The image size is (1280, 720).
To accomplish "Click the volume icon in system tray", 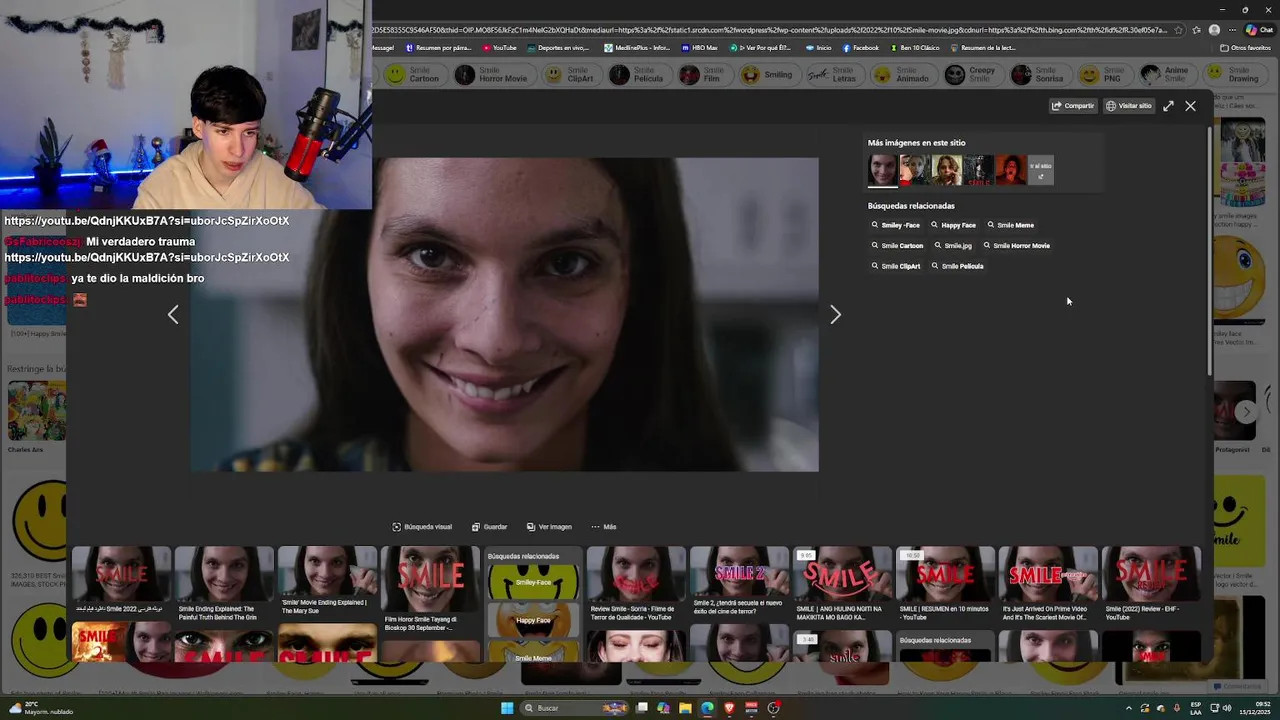I will point(1228,708).
